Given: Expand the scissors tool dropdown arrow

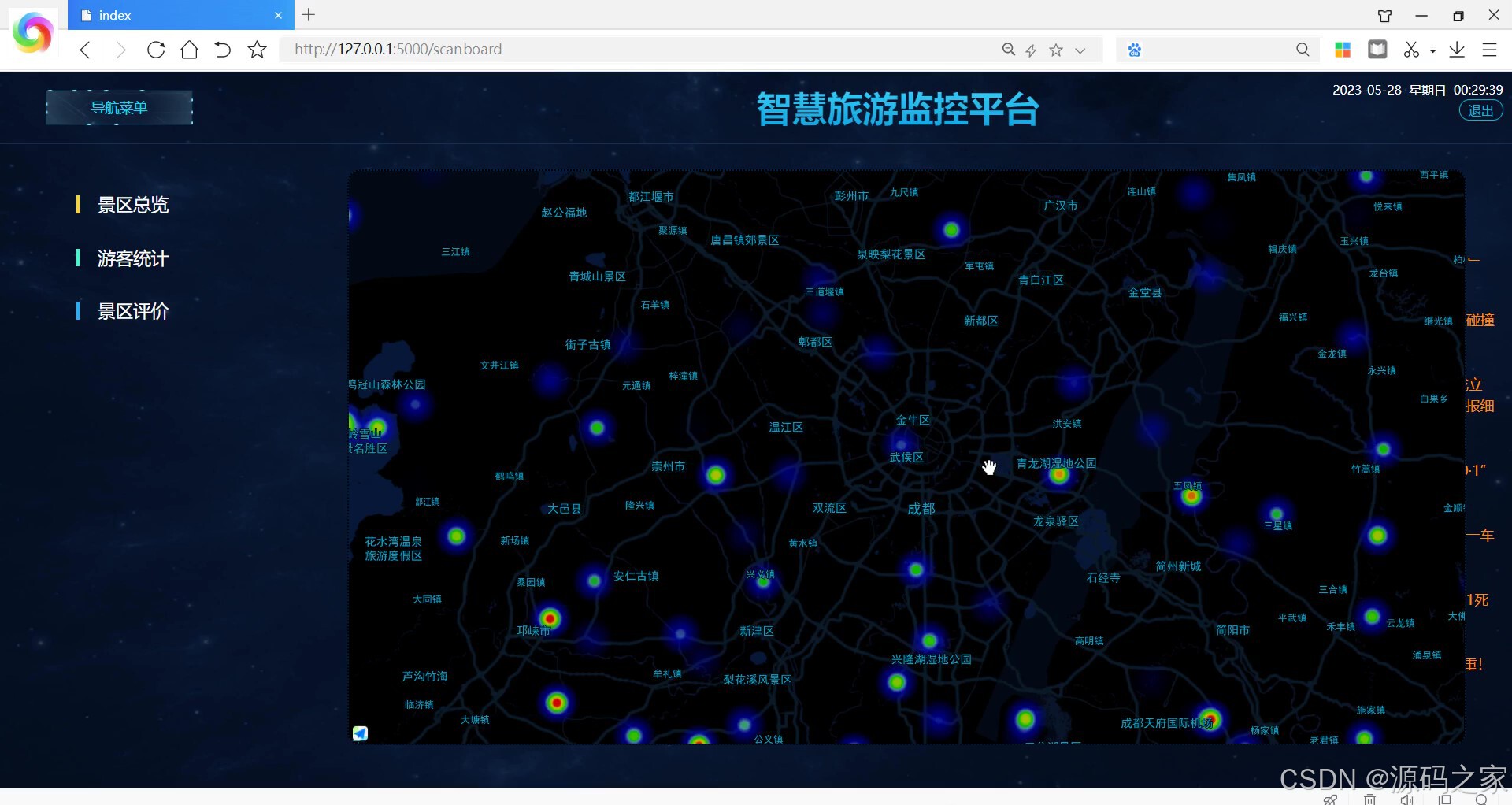Looking at the screenshot, I should [1432, 51].
